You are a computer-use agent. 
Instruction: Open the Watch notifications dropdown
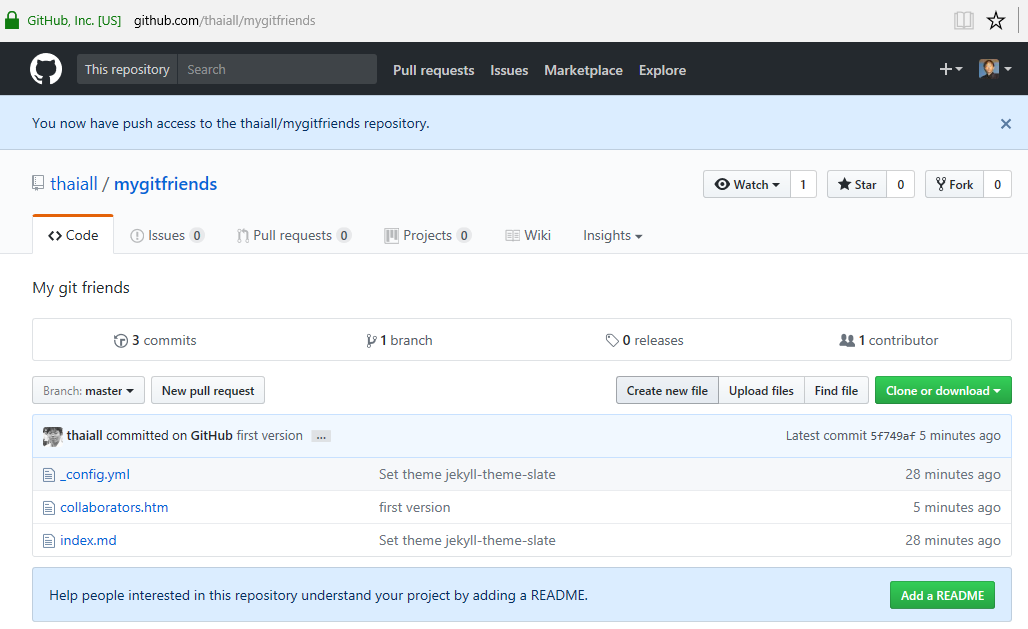click(x=747, y=184)
